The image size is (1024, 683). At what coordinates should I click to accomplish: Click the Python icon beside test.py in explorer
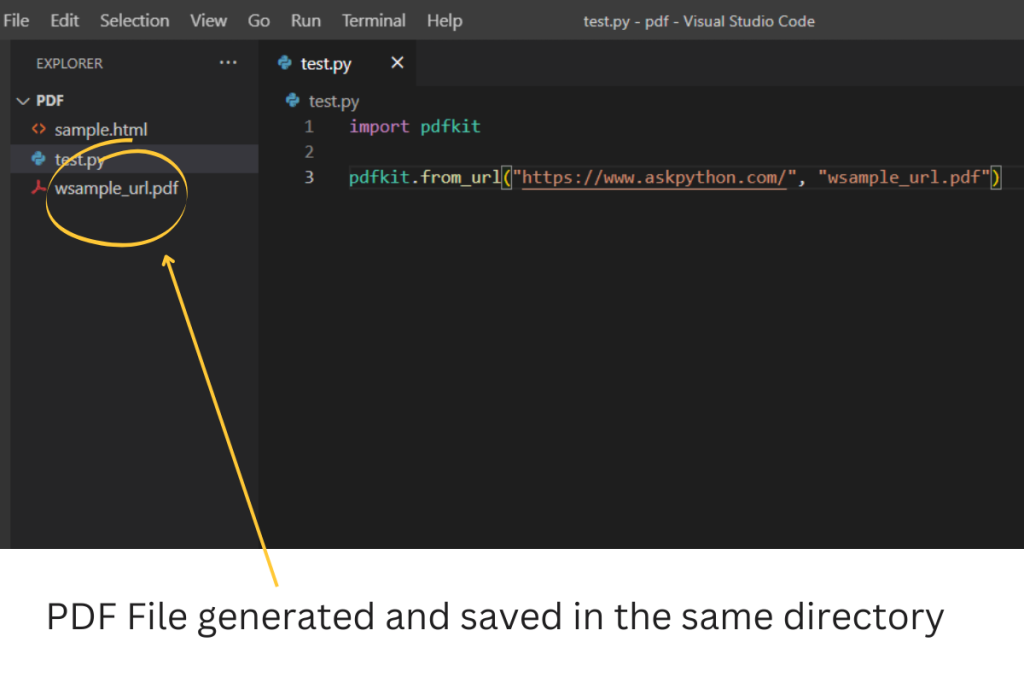pyautogui.click(x=39, y=159)
